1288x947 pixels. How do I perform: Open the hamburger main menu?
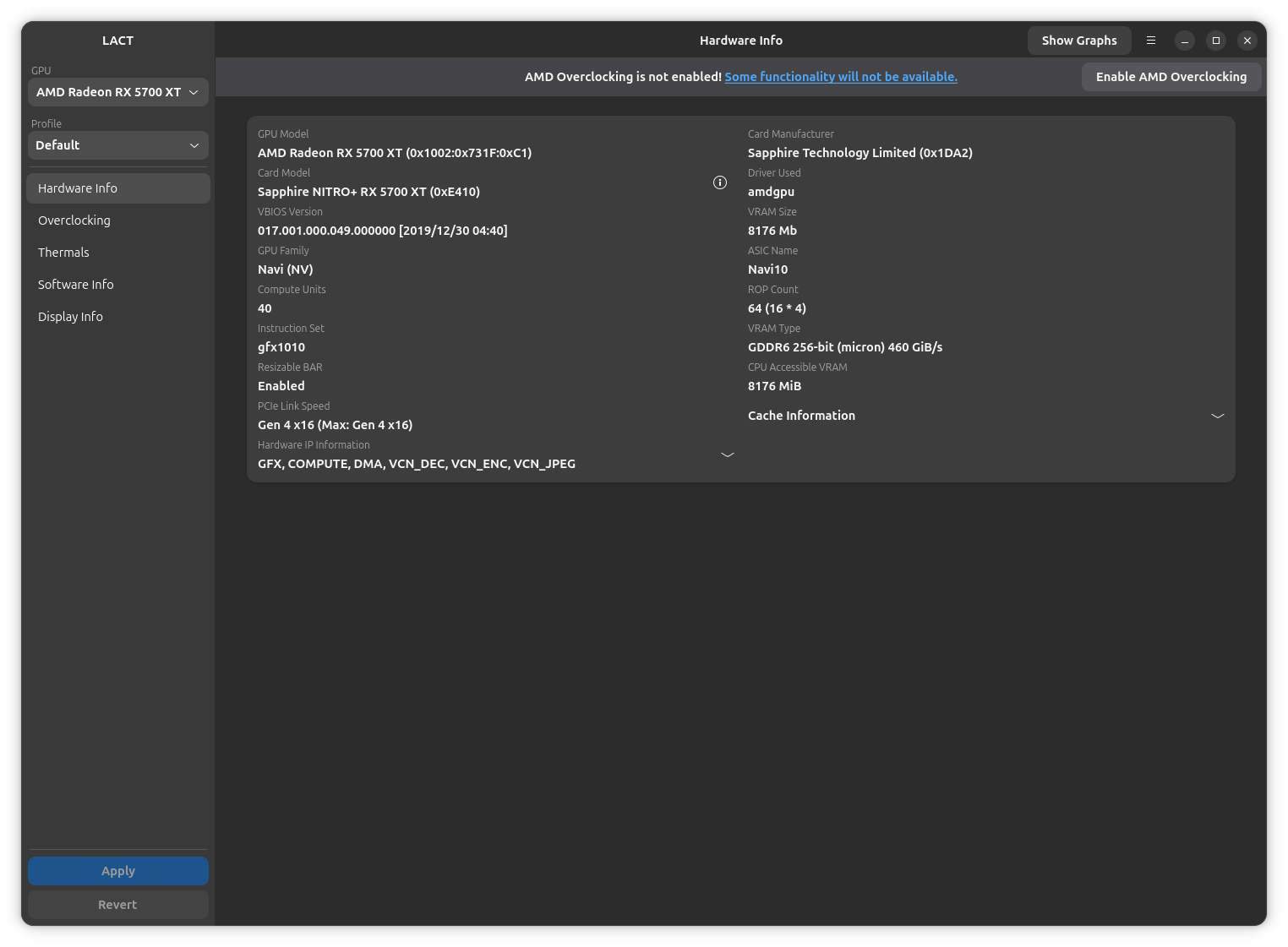coord(1150,41)
